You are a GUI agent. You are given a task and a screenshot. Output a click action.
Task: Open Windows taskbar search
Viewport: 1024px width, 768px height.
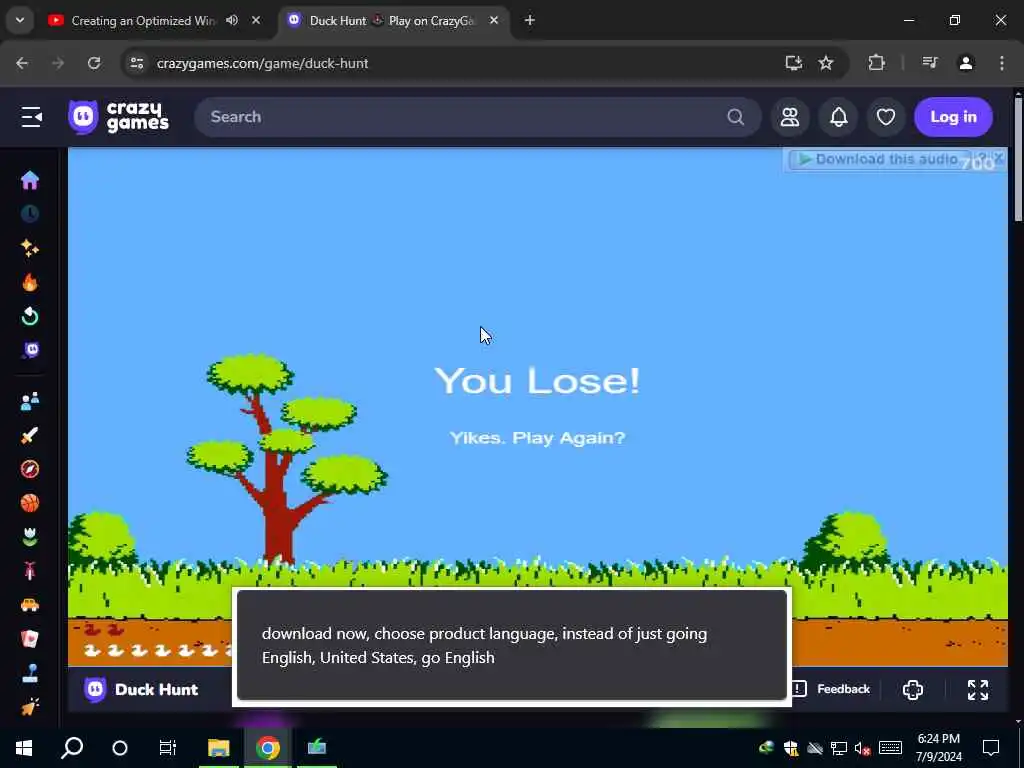pos(72,748)
